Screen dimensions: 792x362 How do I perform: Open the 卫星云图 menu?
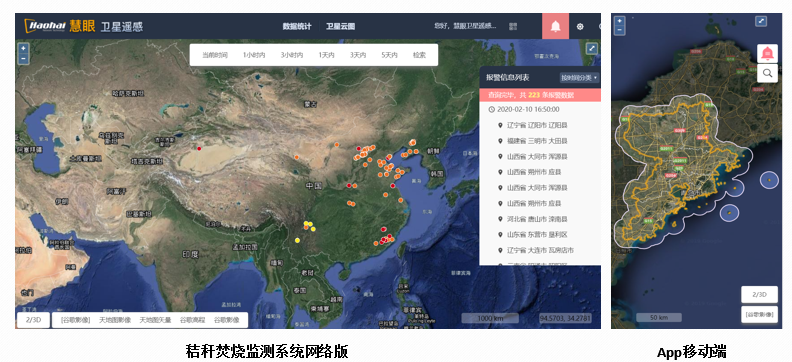[x=340, y=27]
